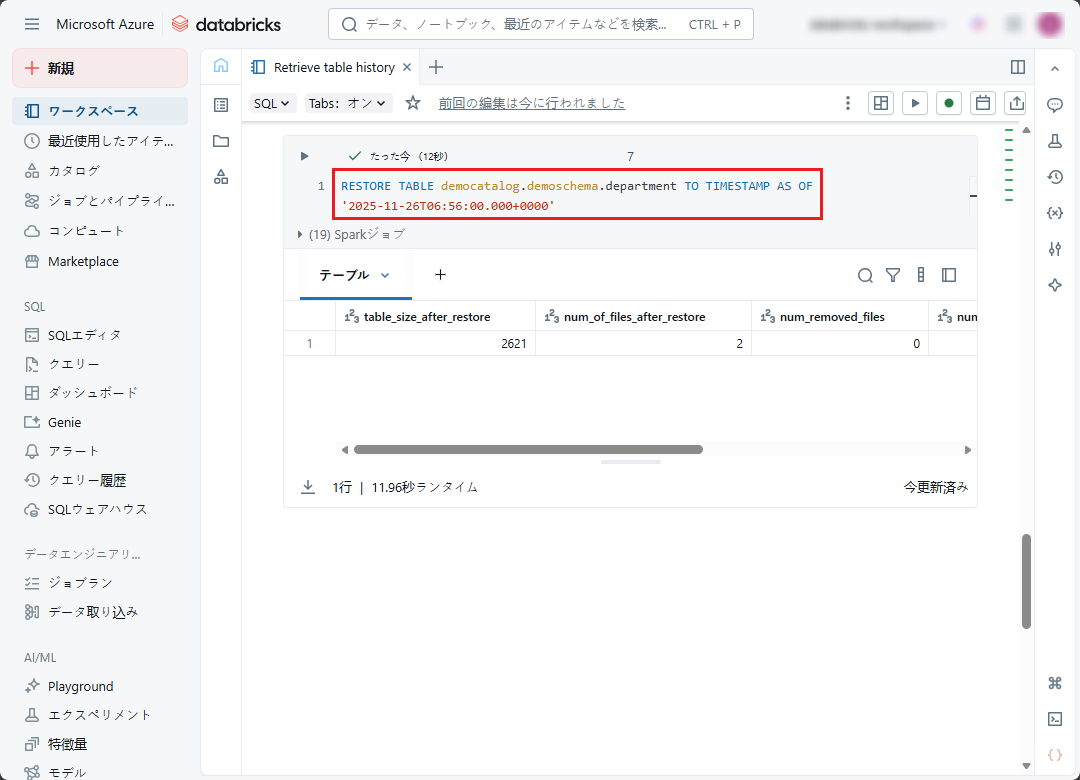
Task: Open the comments panel icon
Action: point(1054,105)
